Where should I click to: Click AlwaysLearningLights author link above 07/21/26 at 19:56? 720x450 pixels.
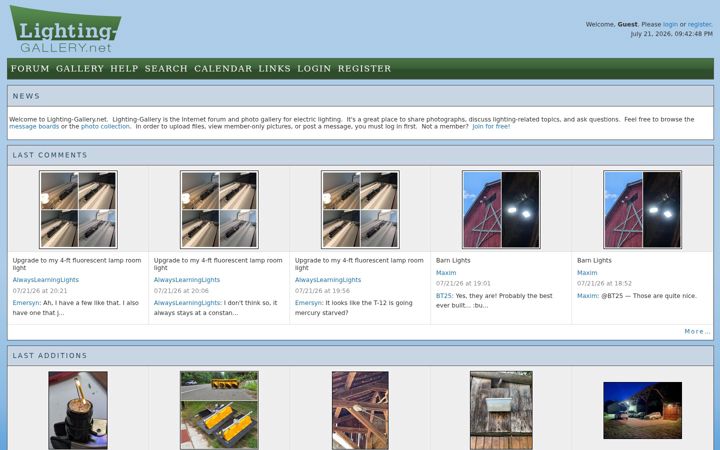(328, 280)
